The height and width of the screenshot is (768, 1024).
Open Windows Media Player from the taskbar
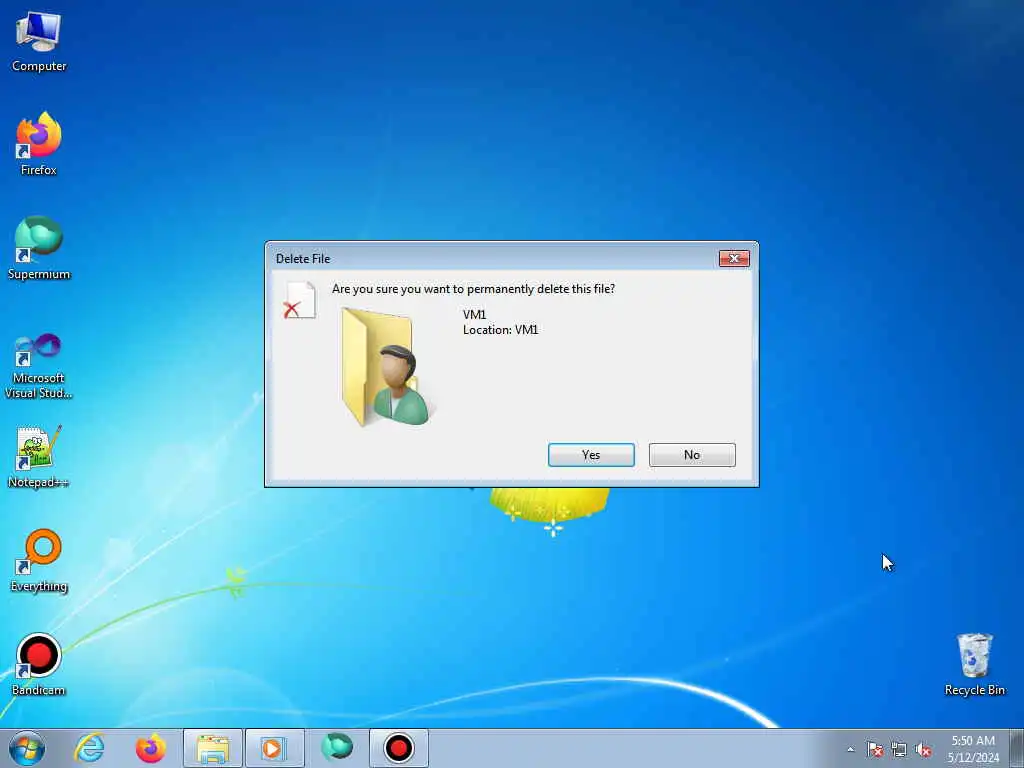tap(274, 748)
